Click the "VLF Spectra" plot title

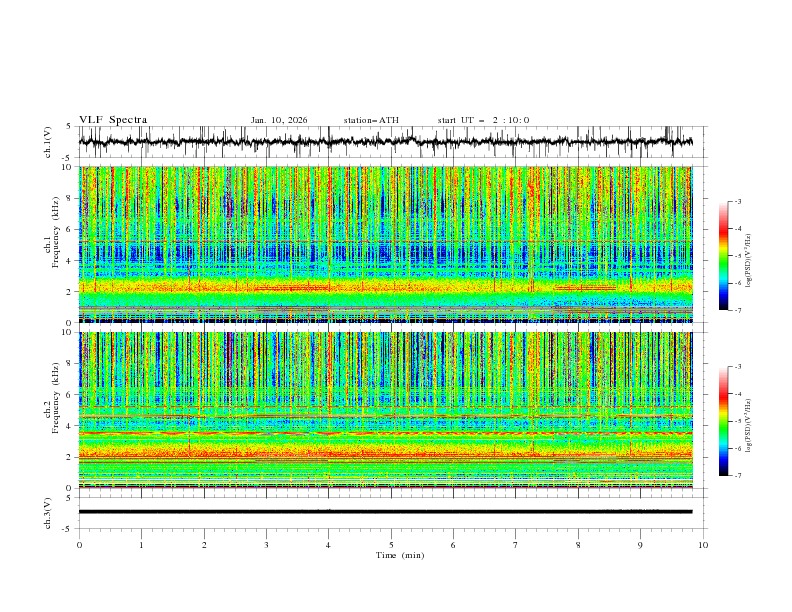click(x=113, y=120)
